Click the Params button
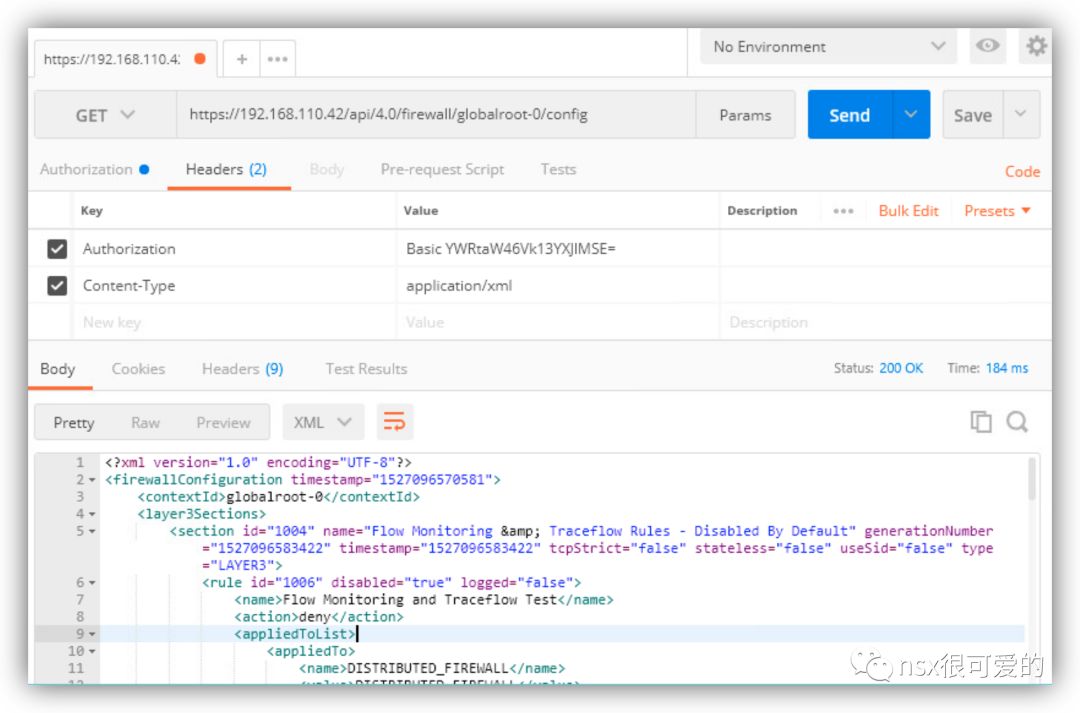 [x=745, y=115]
